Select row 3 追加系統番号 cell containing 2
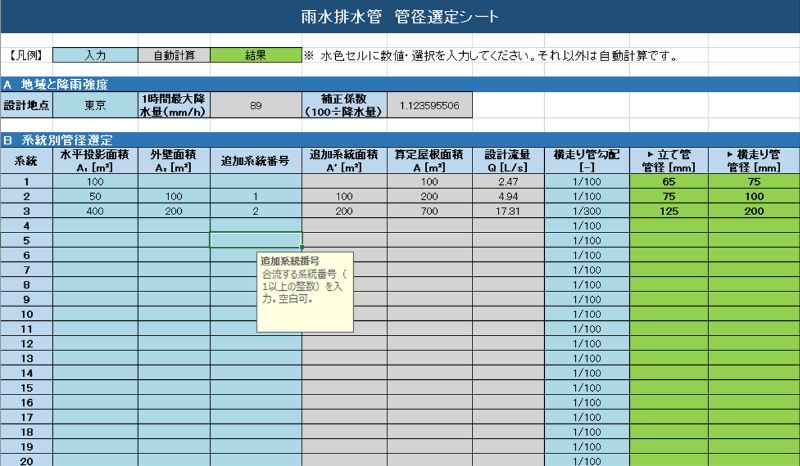The width and height of the screenshot is (800, 466). 255,212
